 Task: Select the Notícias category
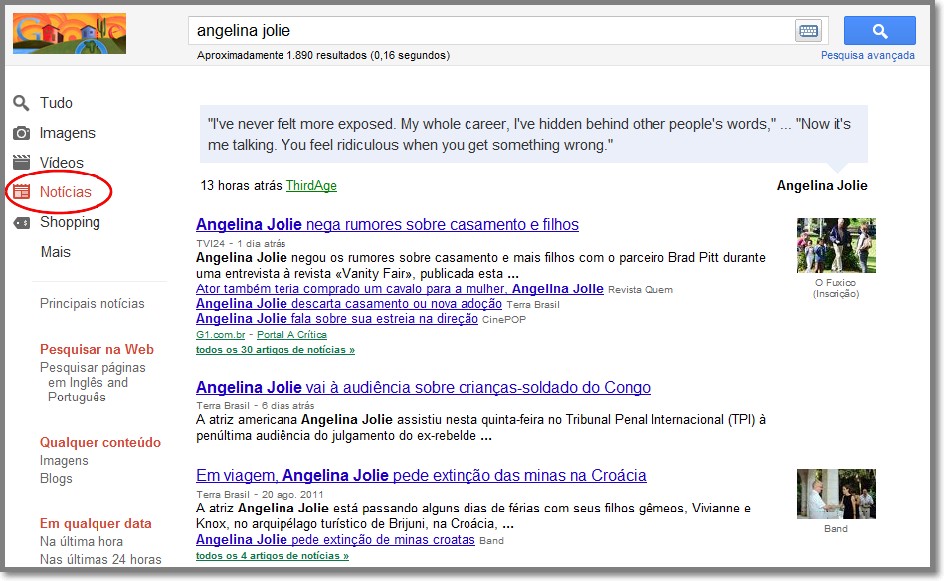[66, 191]
